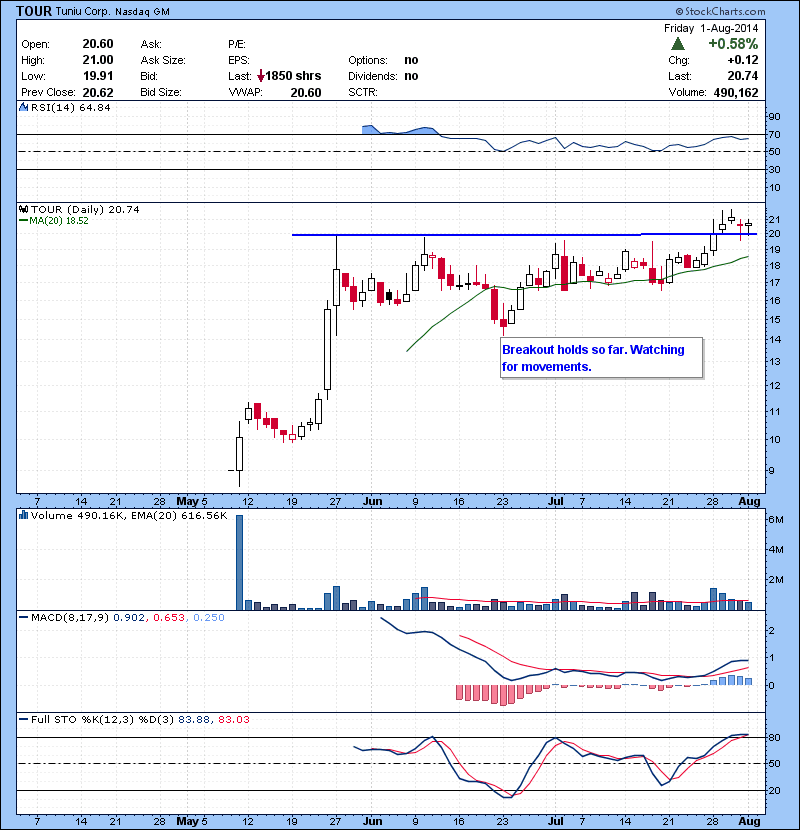Click the red down arrow before 1850 shrs
The height and width of the screenshot is (830, 800).
(x=260, y=76)
